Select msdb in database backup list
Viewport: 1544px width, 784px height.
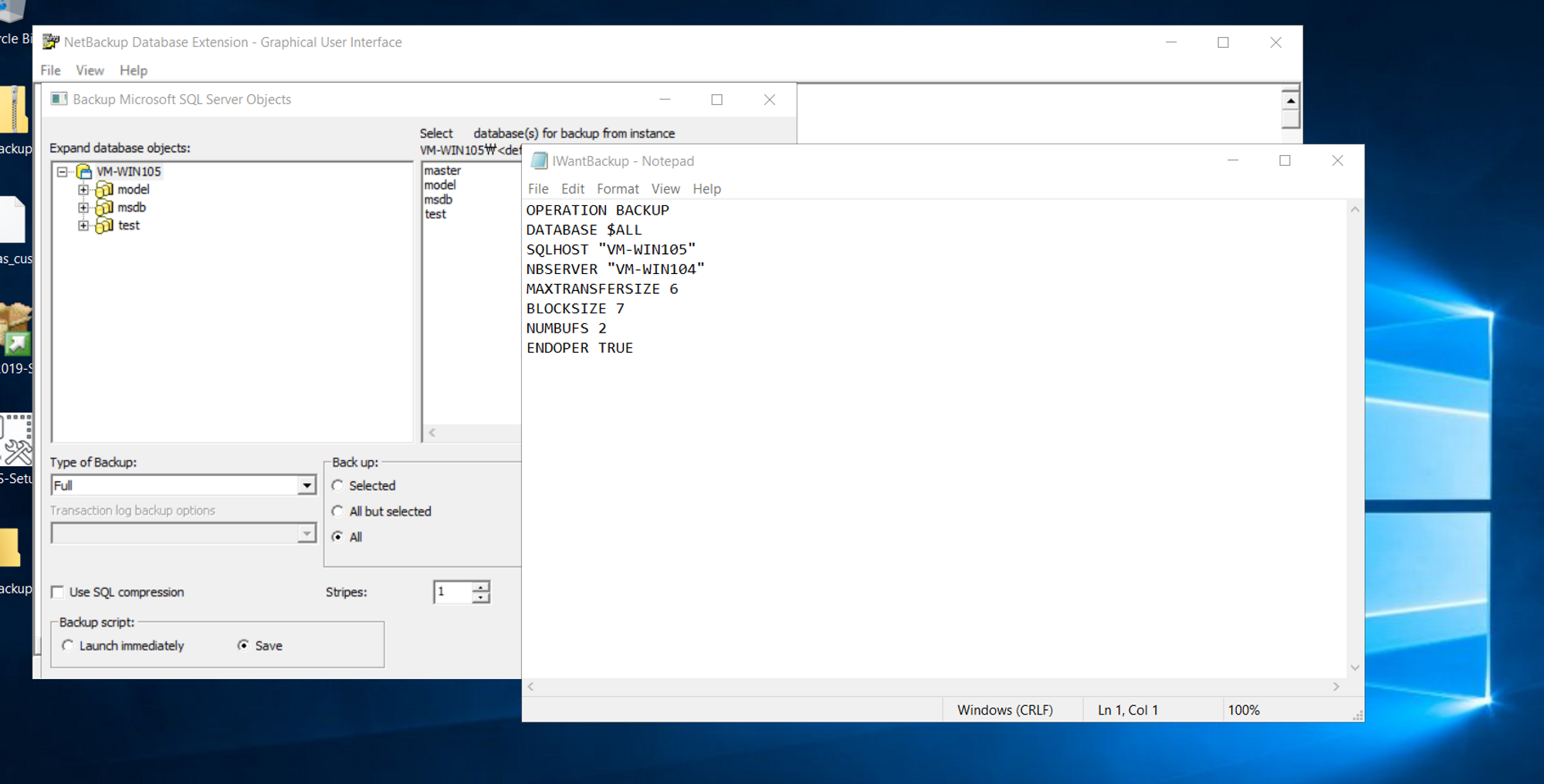tap(438, 200)
